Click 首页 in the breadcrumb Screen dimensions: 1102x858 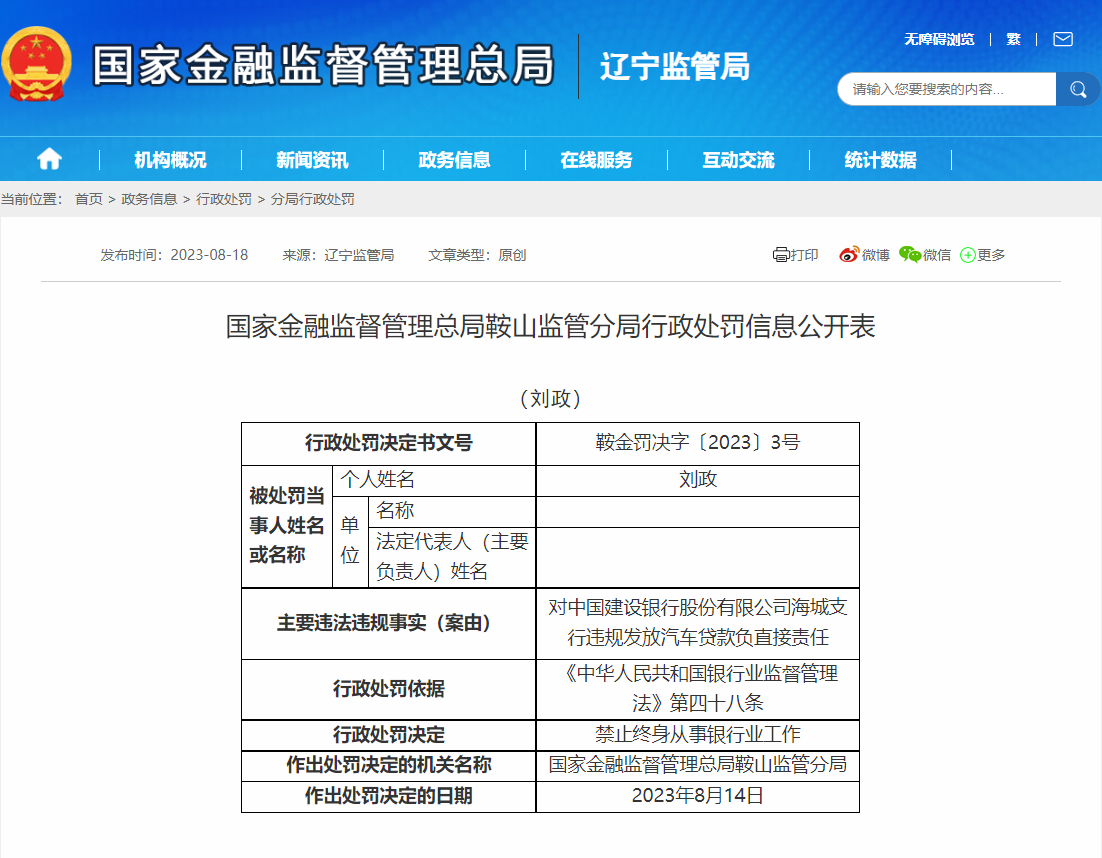(x=89, y=199)
